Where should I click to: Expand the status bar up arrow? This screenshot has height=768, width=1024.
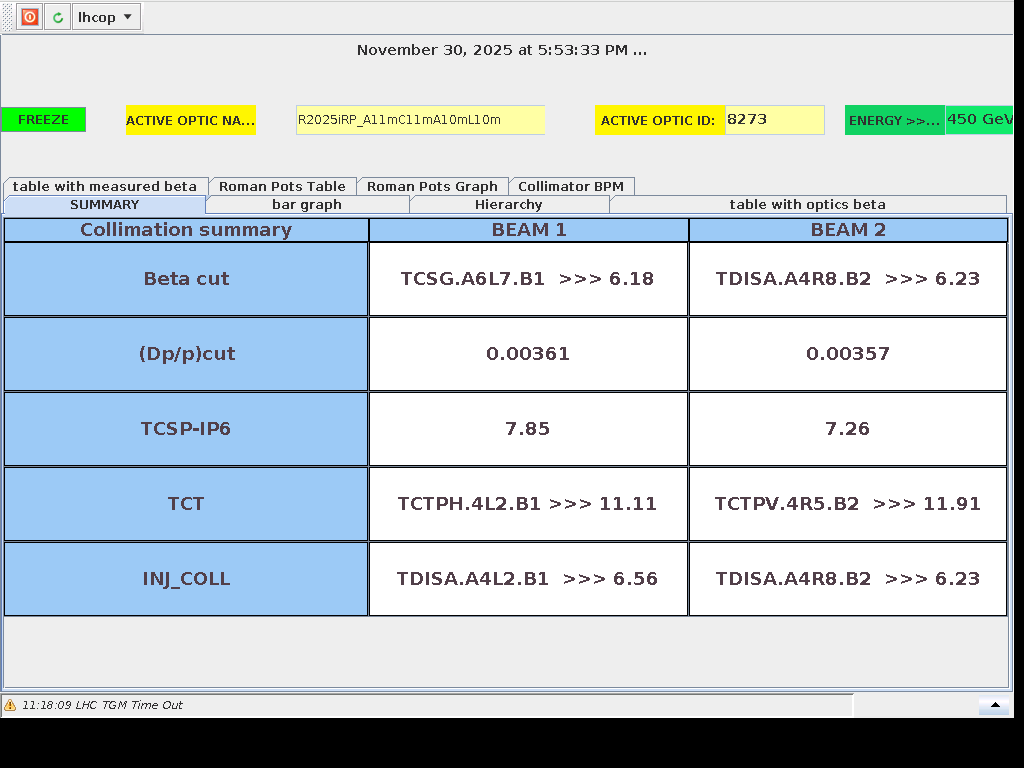pyautogui.click(x=994, y=706)
